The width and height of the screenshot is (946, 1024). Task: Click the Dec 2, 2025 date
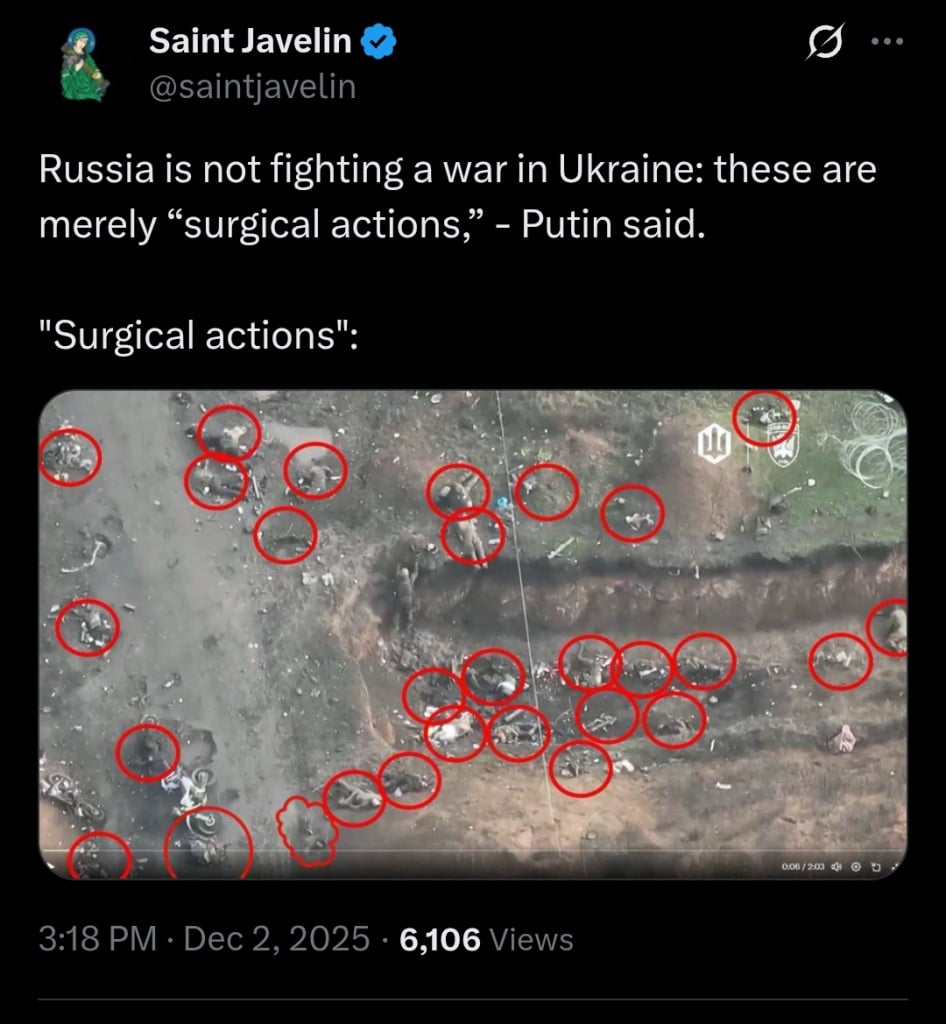click(277, 939)
